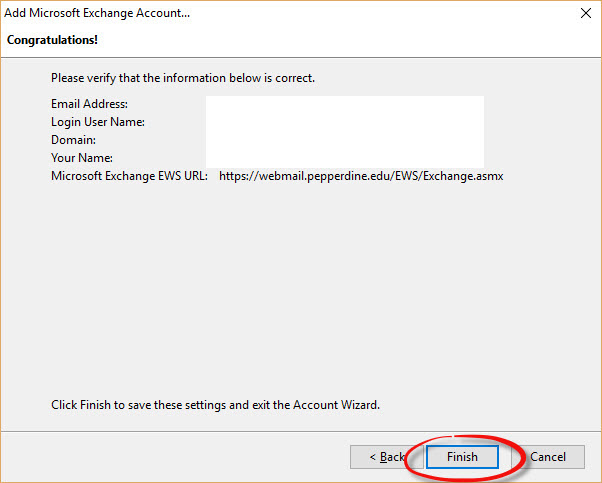Select the "Domain:" label
This screenshot has height=483, width=602.
click(73, 140)
